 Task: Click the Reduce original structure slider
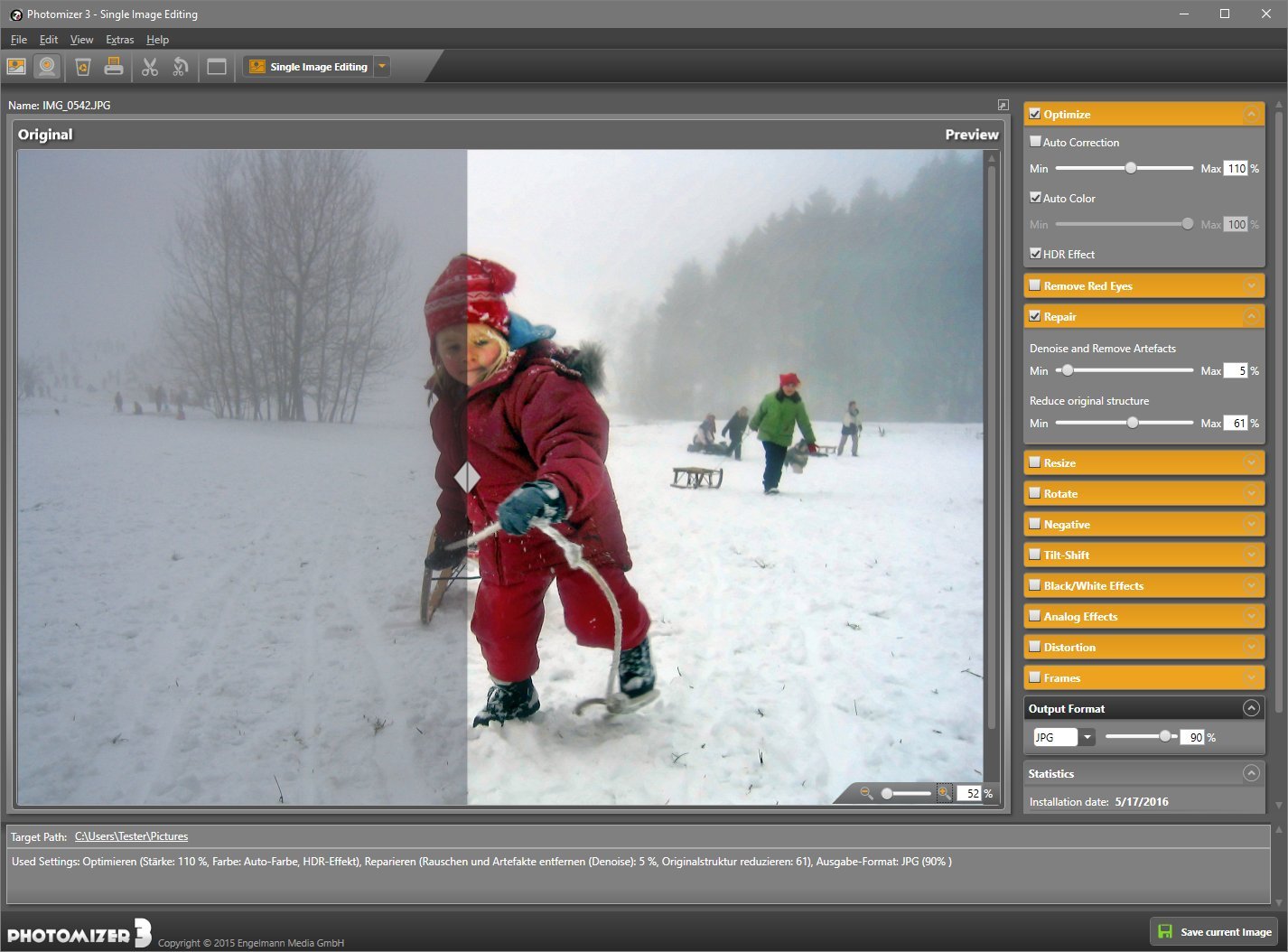tap(1132, 423)
